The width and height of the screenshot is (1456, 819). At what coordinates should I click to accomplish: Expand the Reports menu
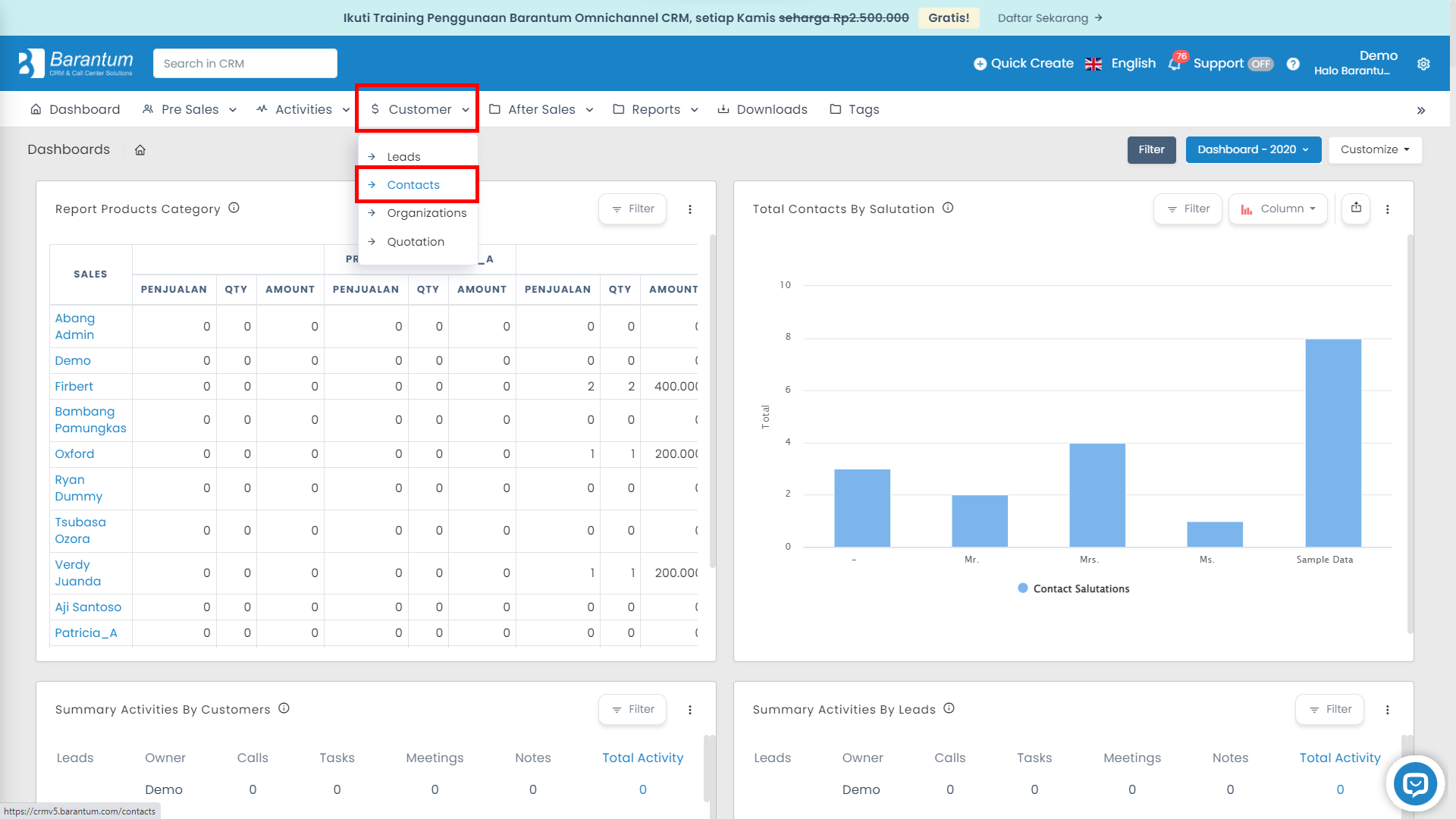pyautogui.click(x=655, y=109)
